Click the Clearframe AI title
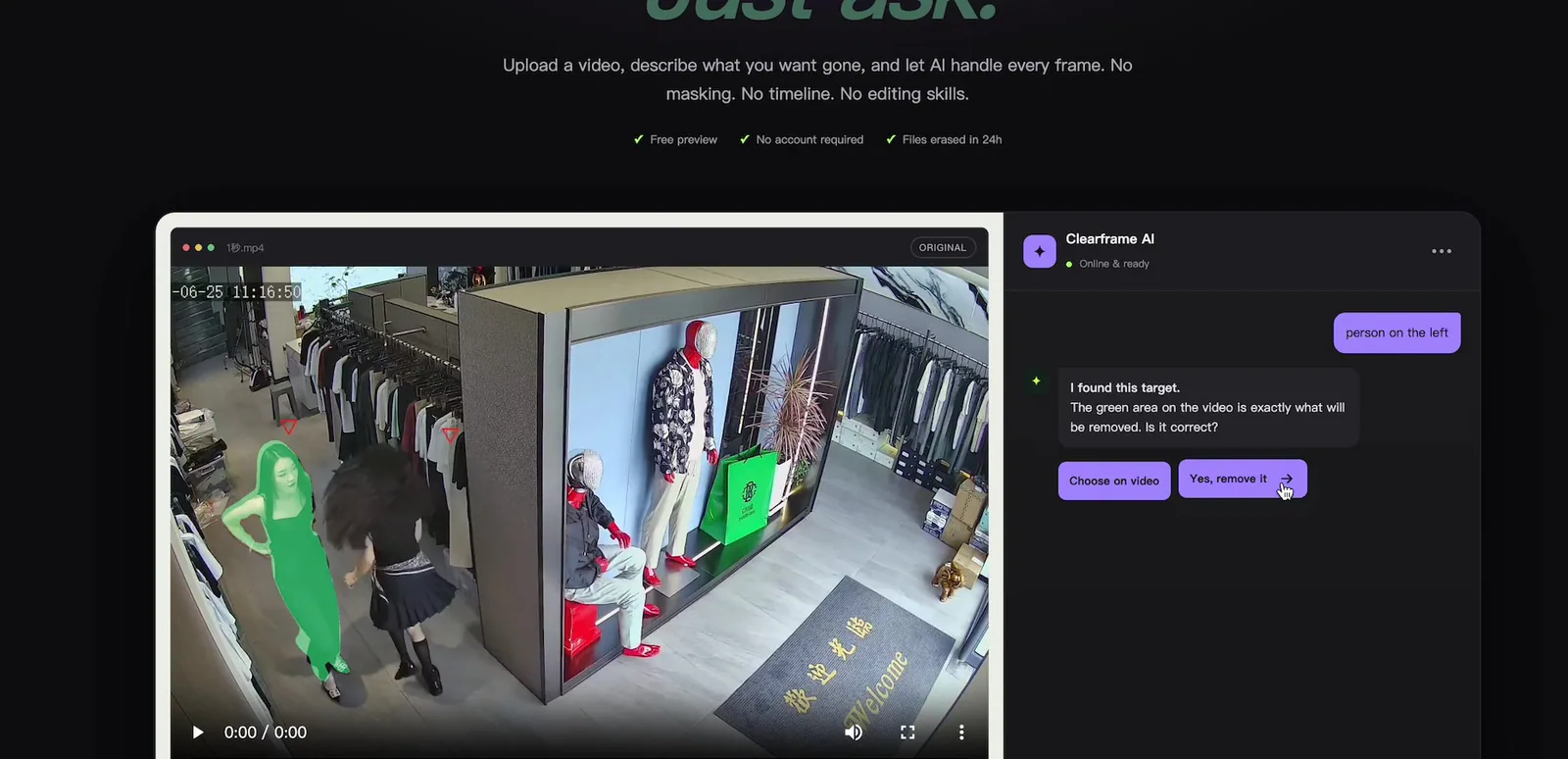The height and width of the screenshot is (759, 1568). coord(1109,238)
